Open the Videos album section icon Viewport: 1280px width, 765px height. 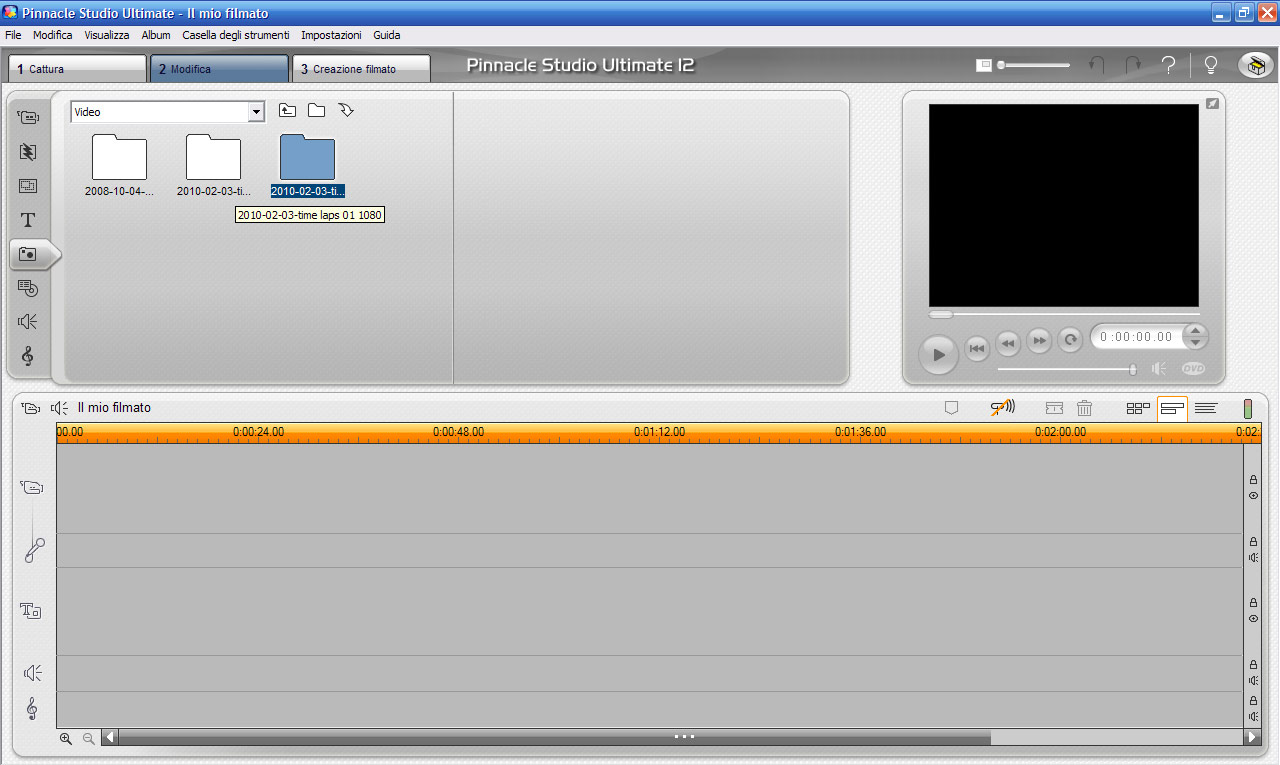[28, 117]
